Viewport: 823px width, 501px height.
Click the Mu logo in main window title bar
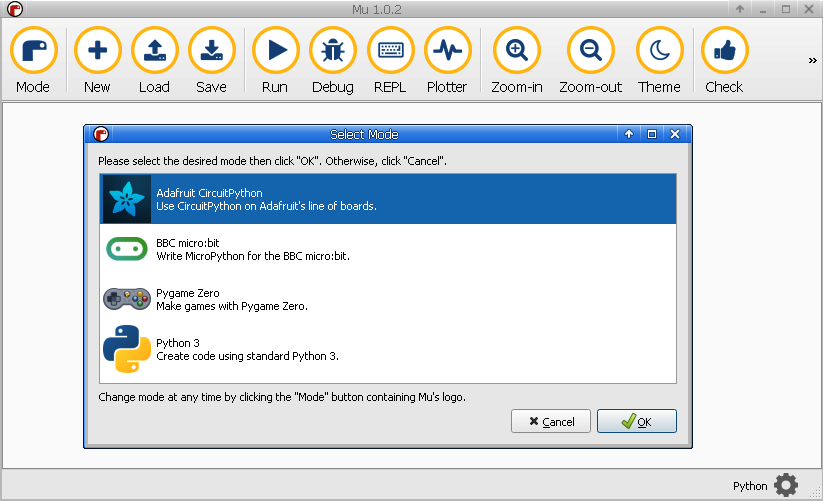(15, 9)
